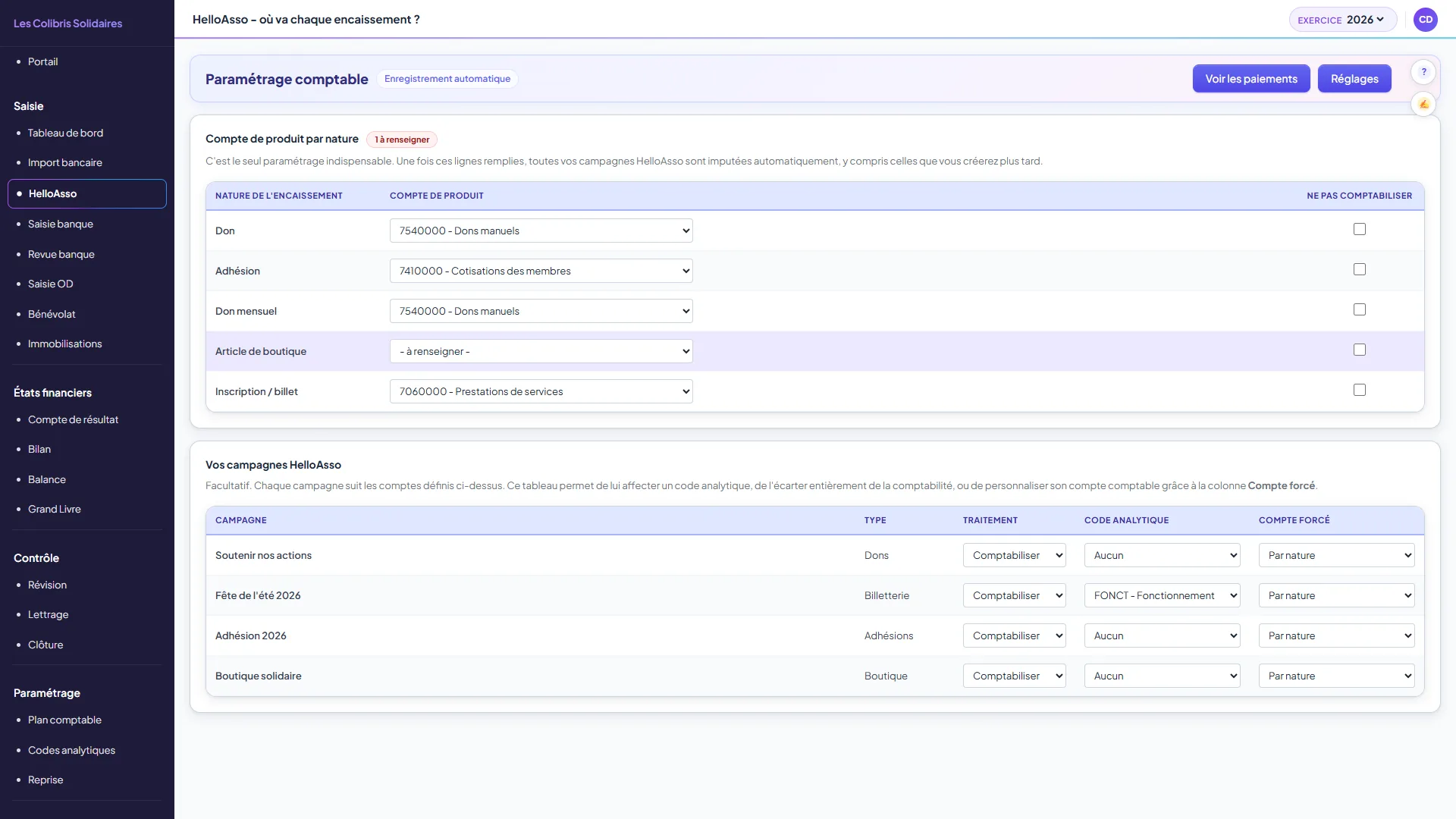1456x819 pixels.
Task: Open the analytic code for Adhésion 2026
Action: [1163, 635]
